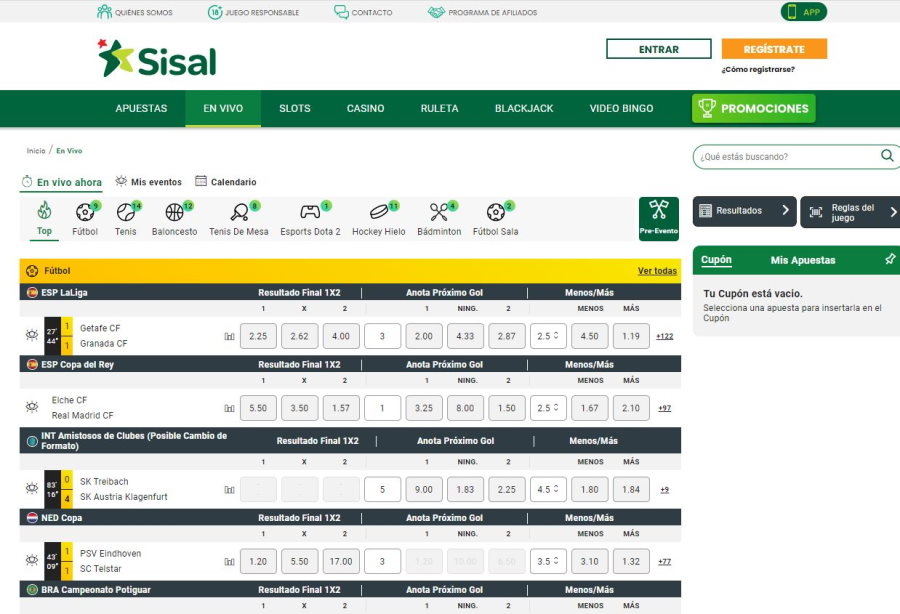Select MÁS odds 2.10 for Elche match

point(631,408)
